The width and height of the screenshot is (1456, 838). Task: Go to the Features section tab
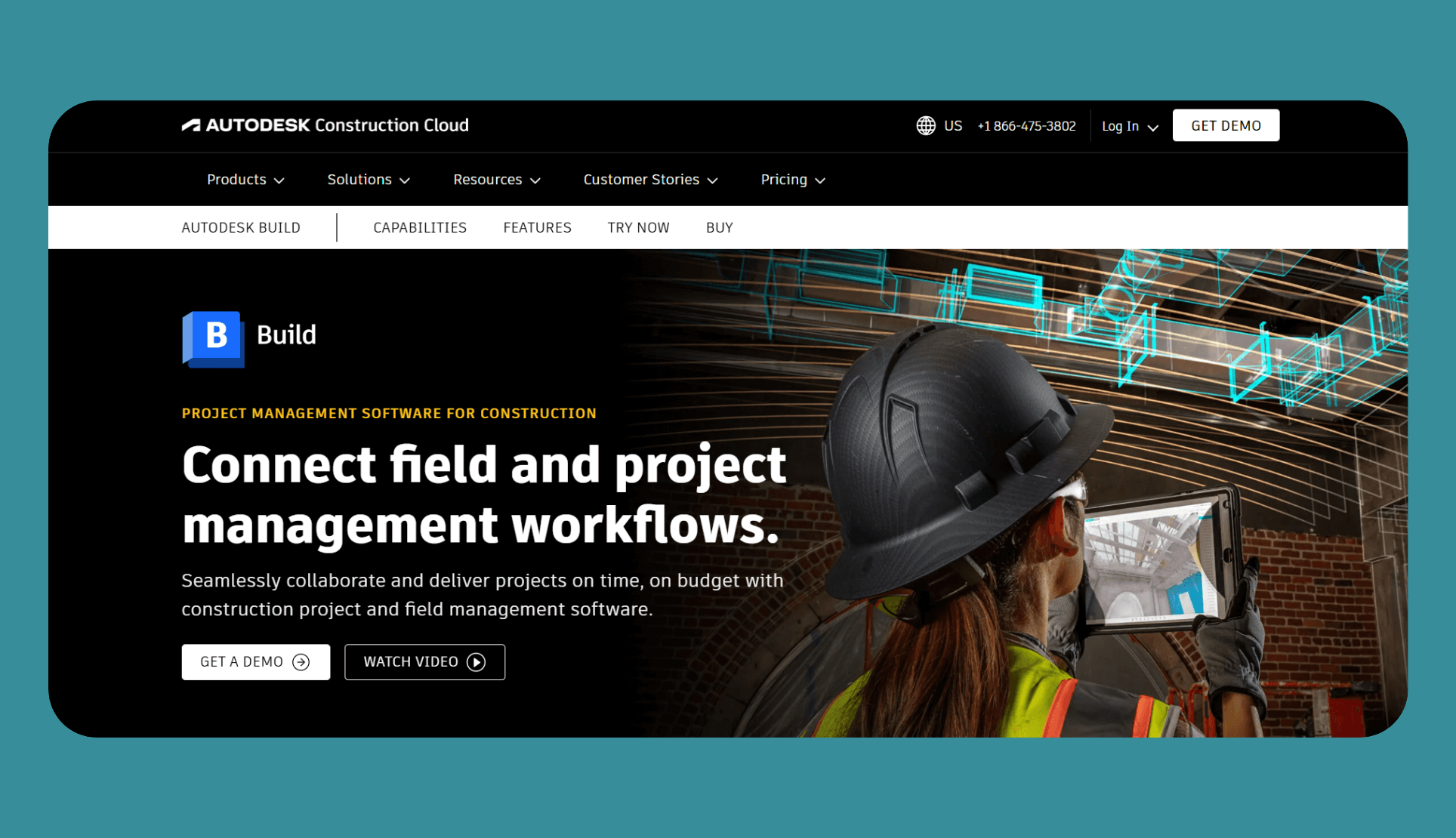coord(537,227)
